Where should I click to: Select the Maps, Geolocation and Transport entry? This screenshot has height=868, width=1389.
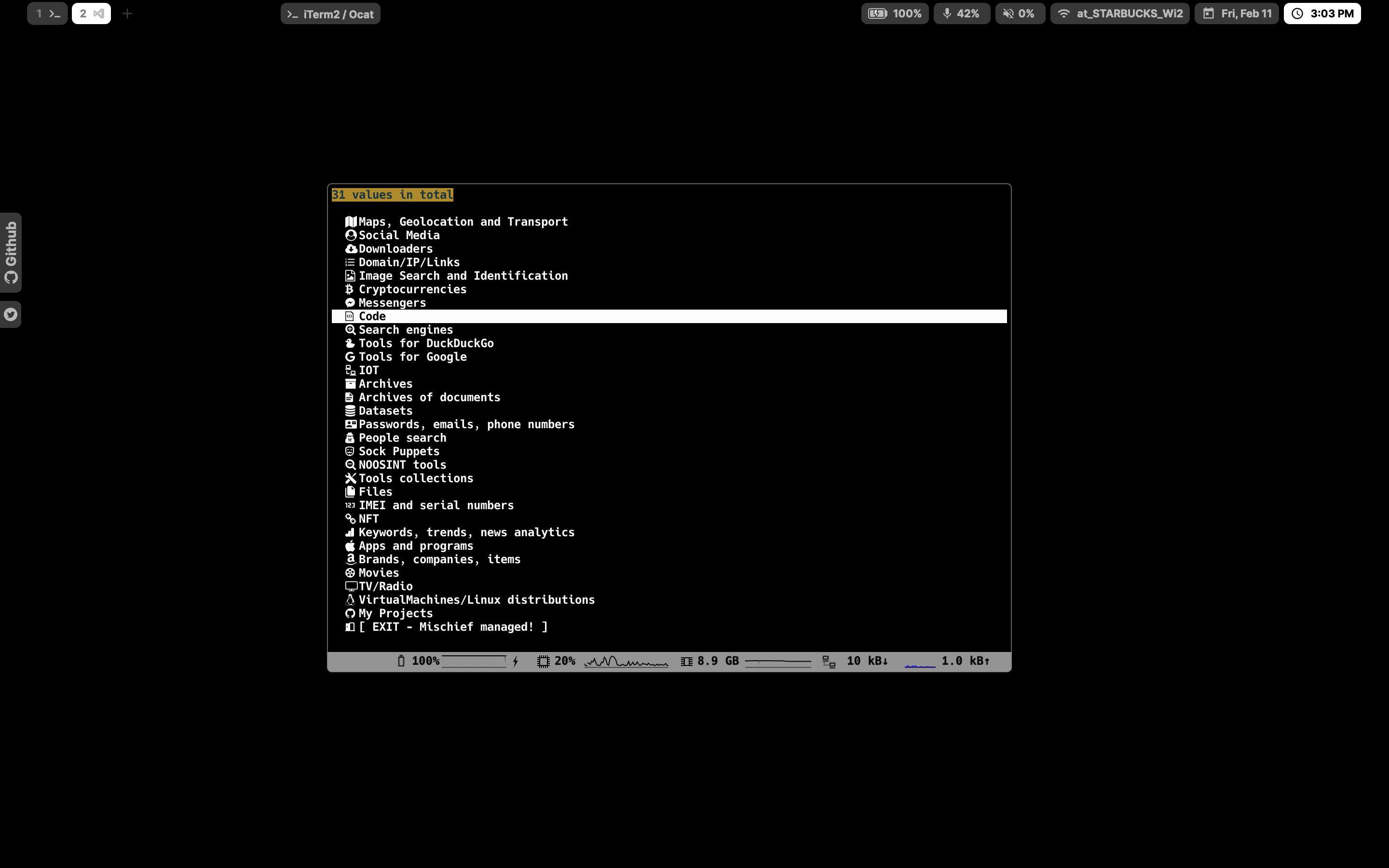click(x=463, y=222)
